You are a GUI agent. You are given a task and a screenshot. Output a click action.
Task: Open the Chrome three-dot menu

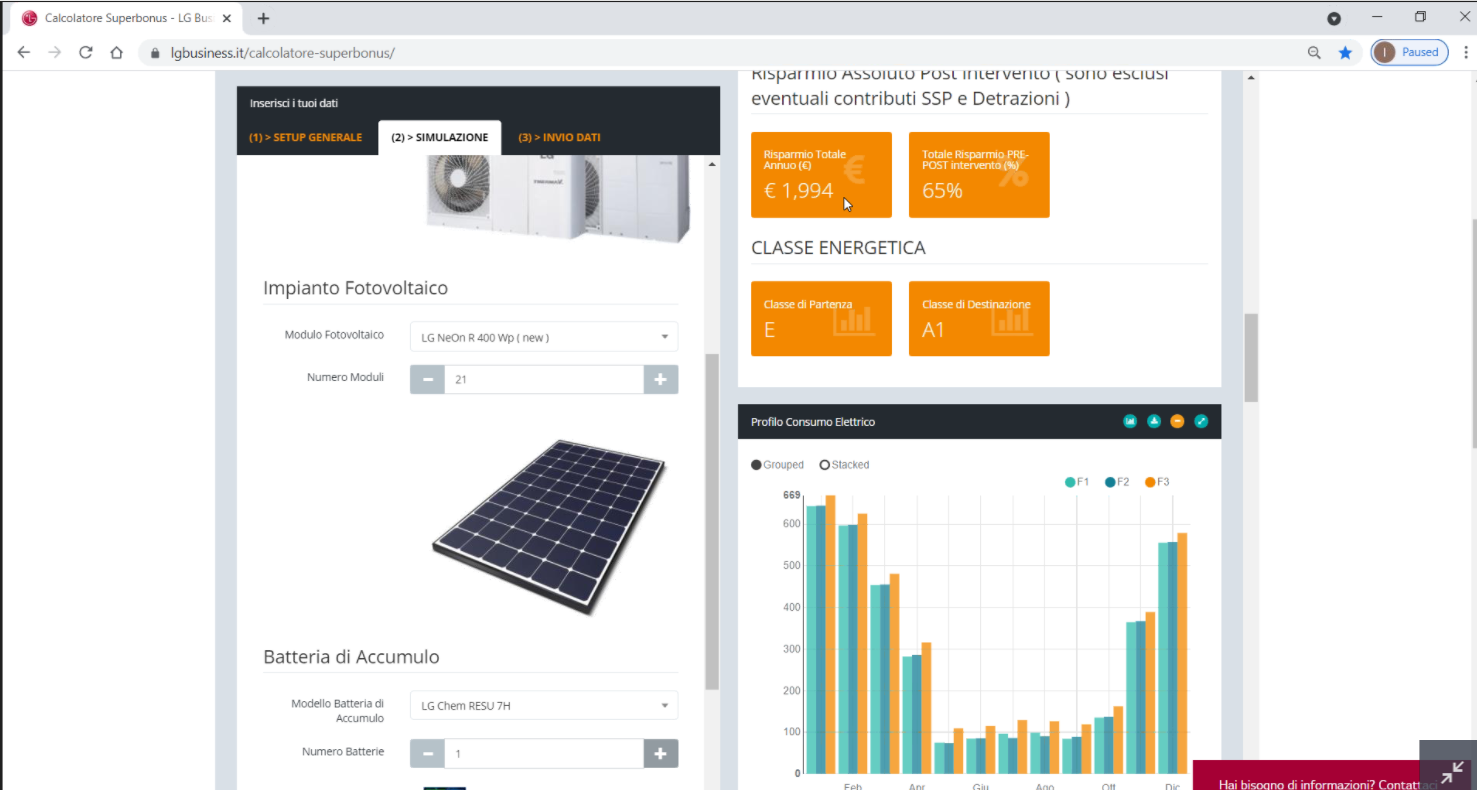pos(1466,52)
